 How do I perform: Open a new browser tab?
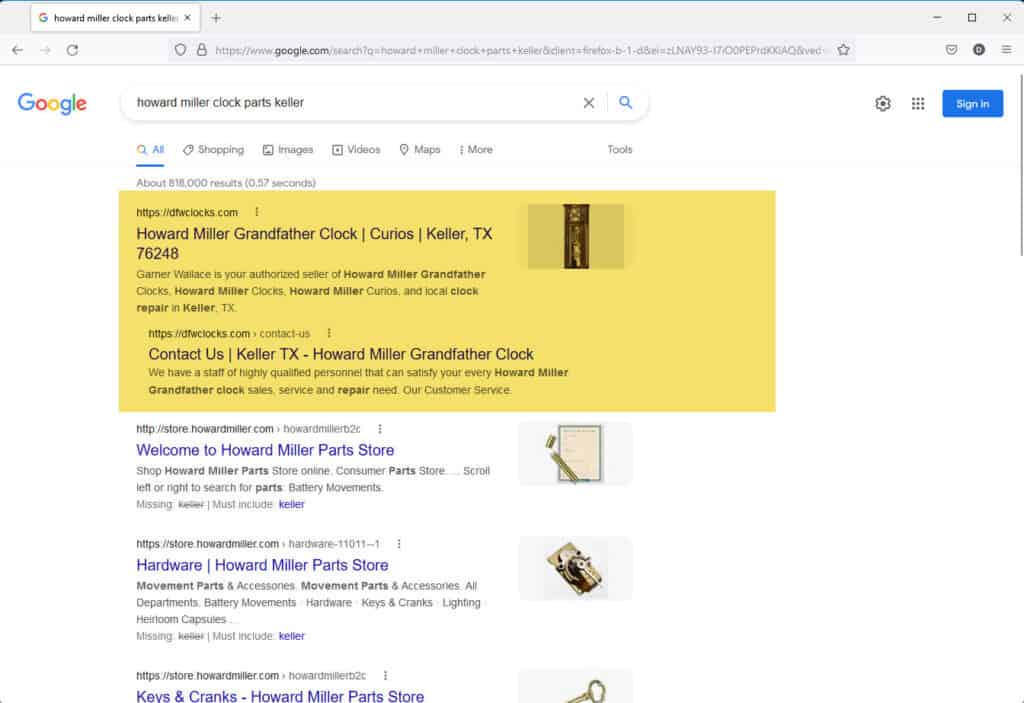216,18
